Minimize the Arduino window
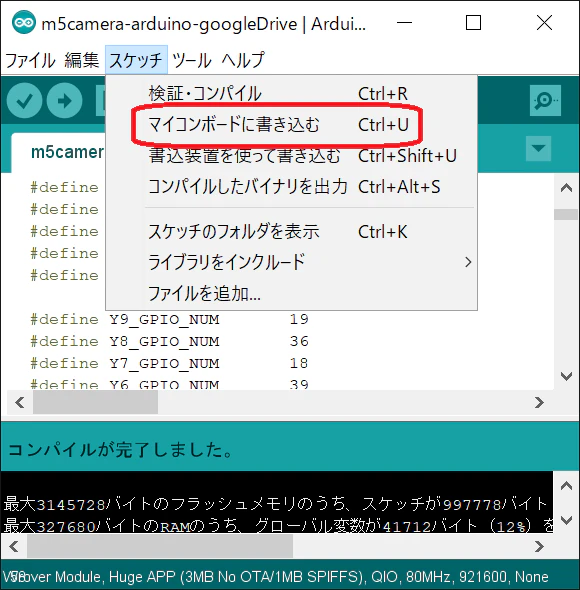The width and height of the screenshot is (580, 590). click(x=404, y=23)
